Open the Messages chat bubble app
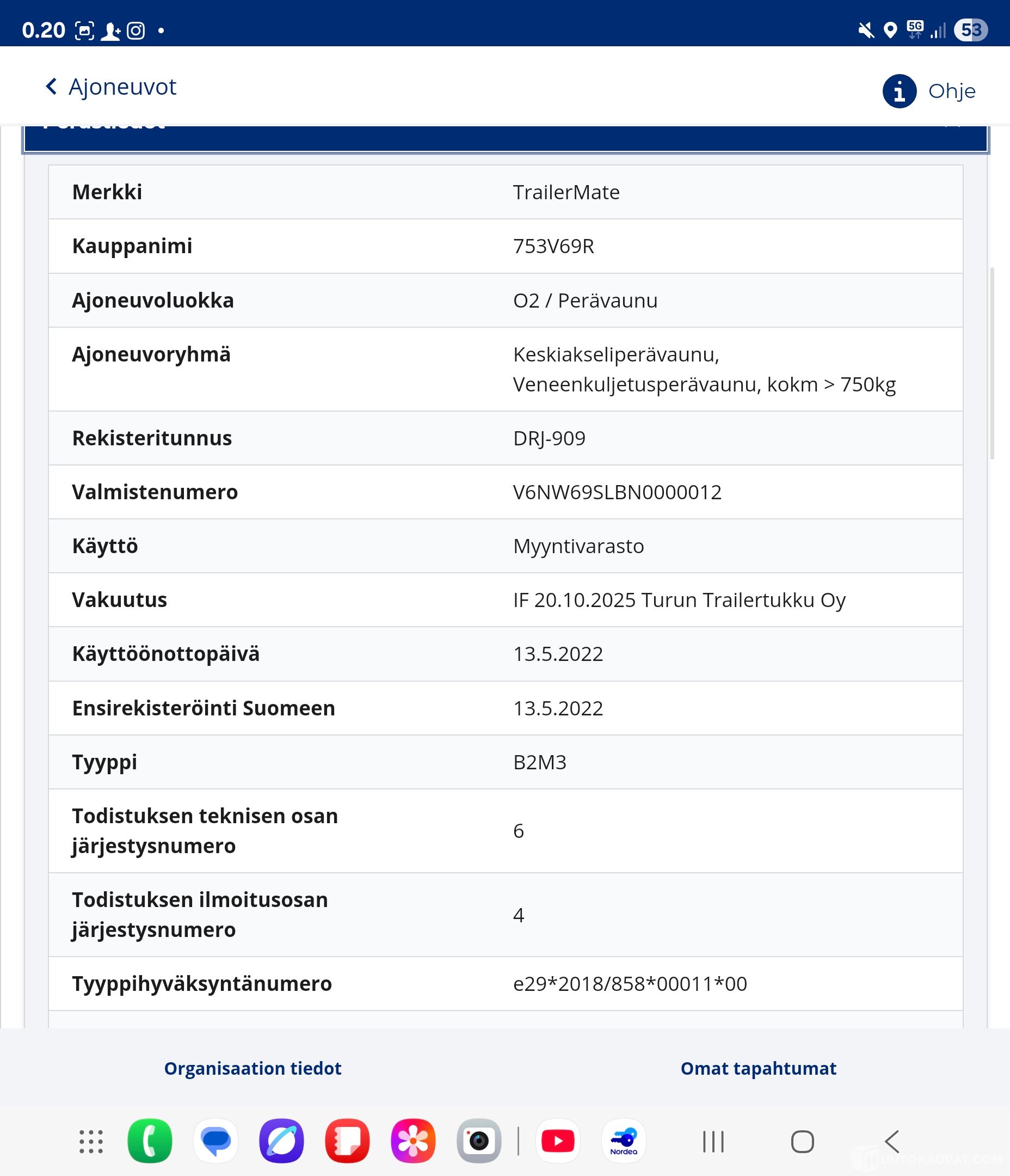1010x1176 pixels. click(x=215, y=1141)
